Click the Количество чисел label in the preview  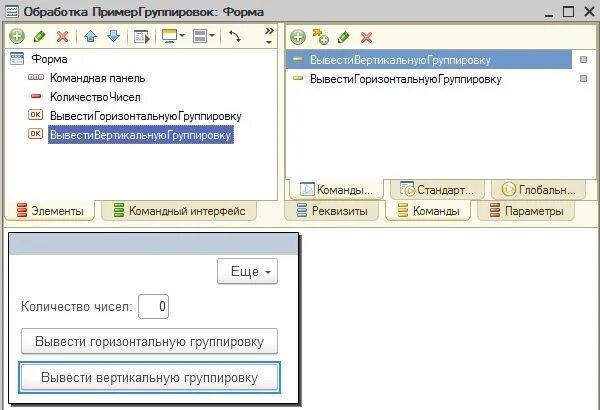(77, 307)
